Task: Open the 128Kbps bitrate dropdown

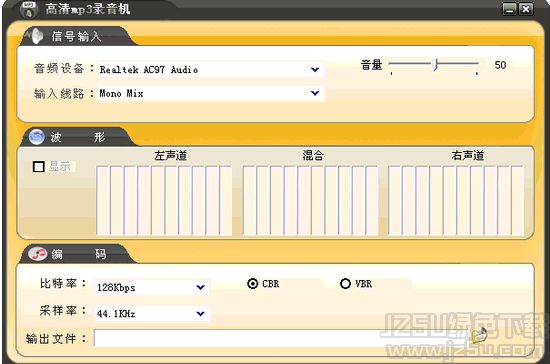Action: (x=200, y=287)
